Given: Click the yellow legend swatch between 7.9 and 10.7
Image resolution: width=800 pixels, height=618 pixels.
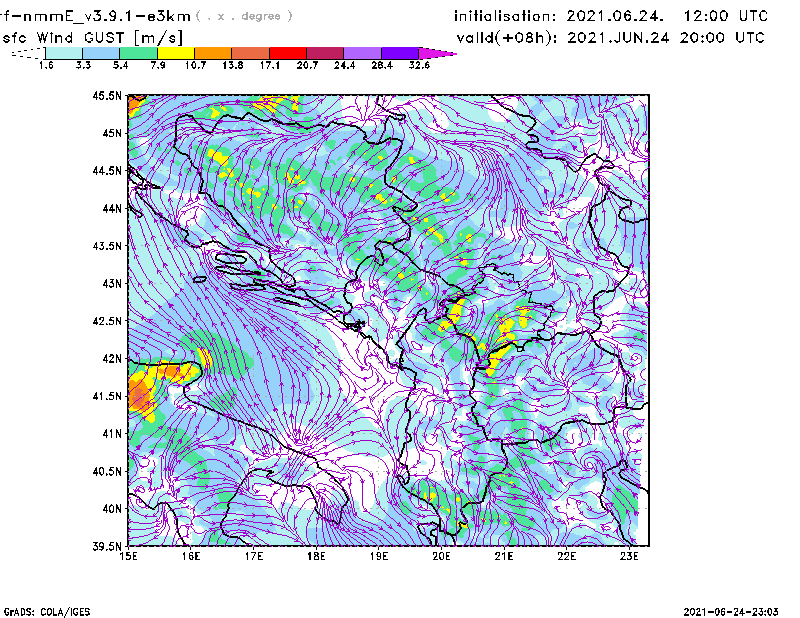Looking at the screenshot, I should point(176,53).
